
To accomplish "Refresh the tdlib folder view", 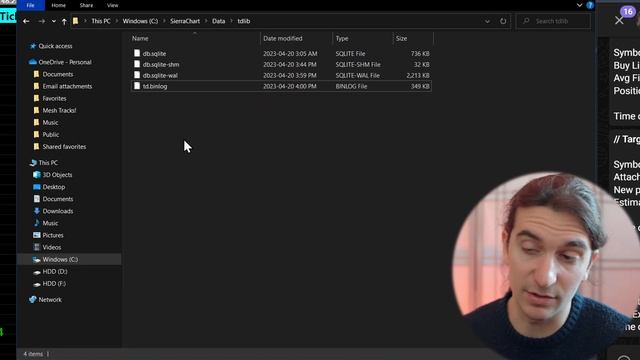I will (503, 21).
